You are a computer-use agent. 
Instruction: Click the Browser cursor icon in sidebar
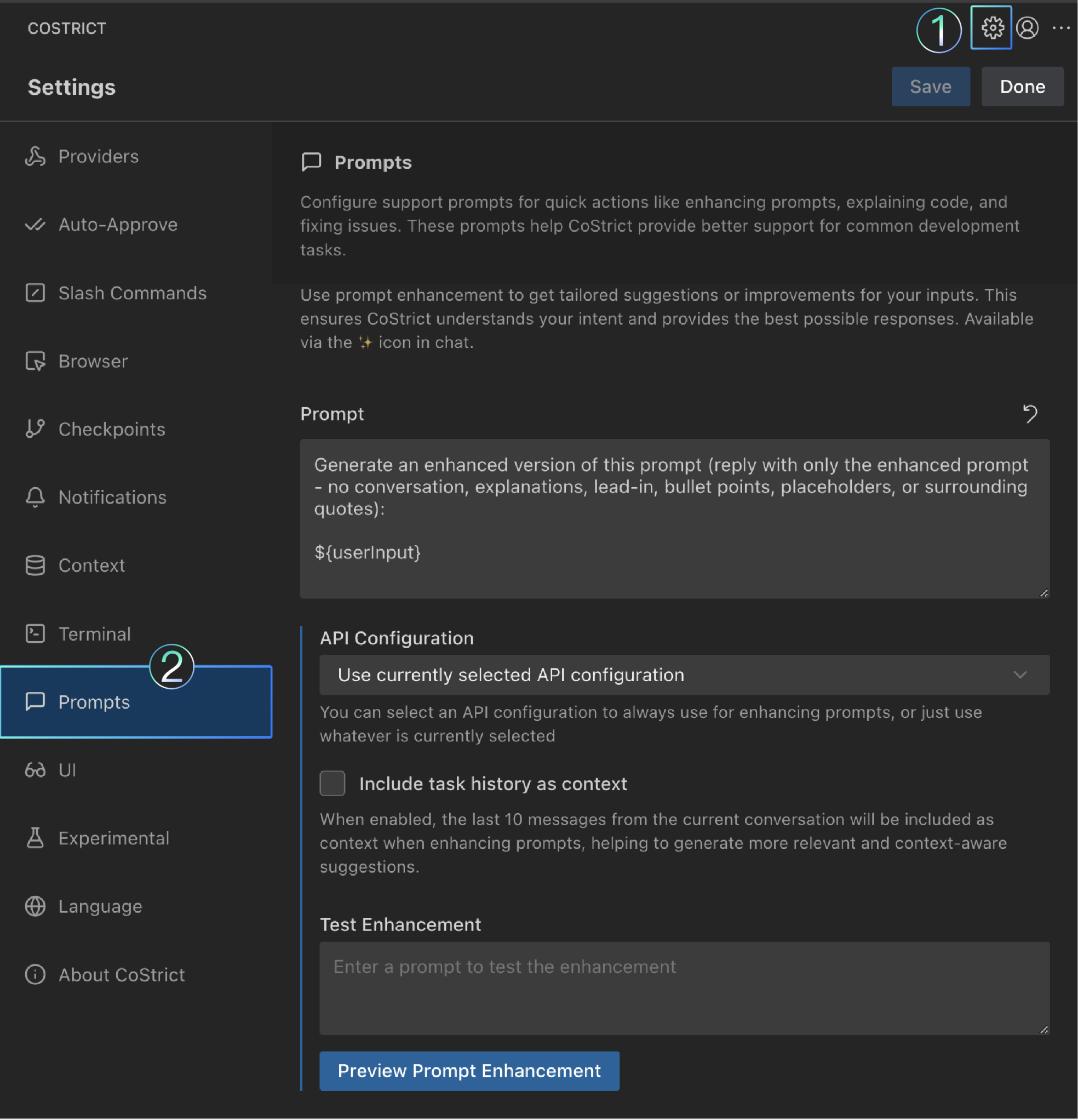(35, 361)
